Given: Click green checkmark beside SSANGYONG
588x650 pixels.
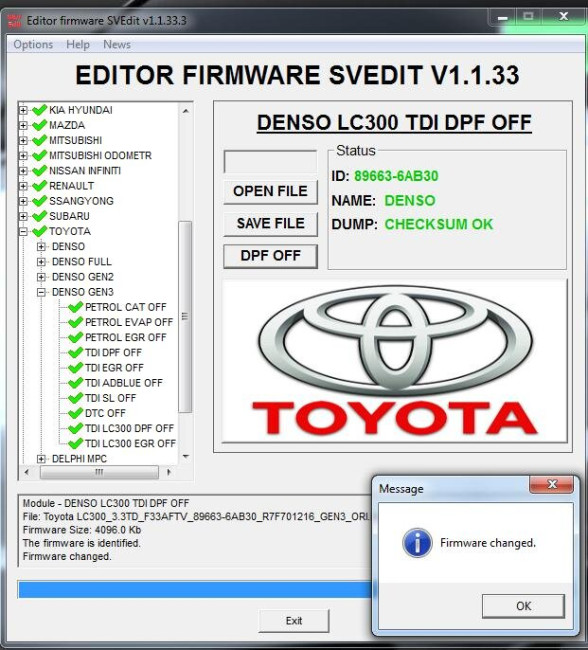Looking at the screenshot, I should coord(39,201).
